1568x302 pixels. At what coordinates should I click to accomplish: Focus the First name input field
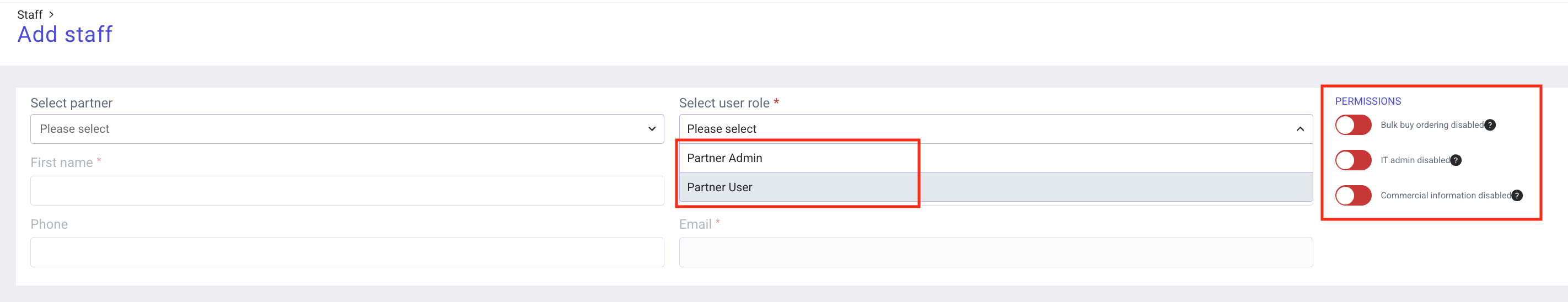click(x=347, y=191)
